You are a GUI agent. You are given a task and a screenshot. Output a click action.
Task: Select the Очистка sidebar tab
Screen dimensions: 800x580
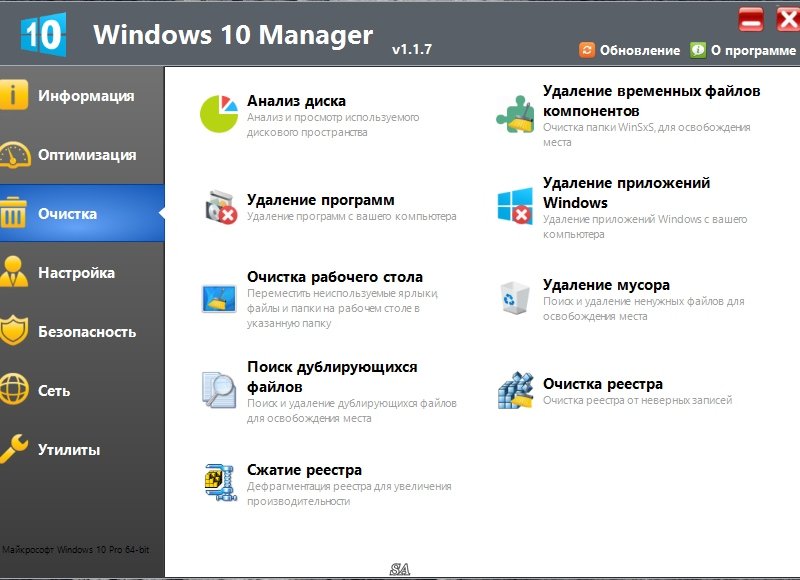coord(82,213)
